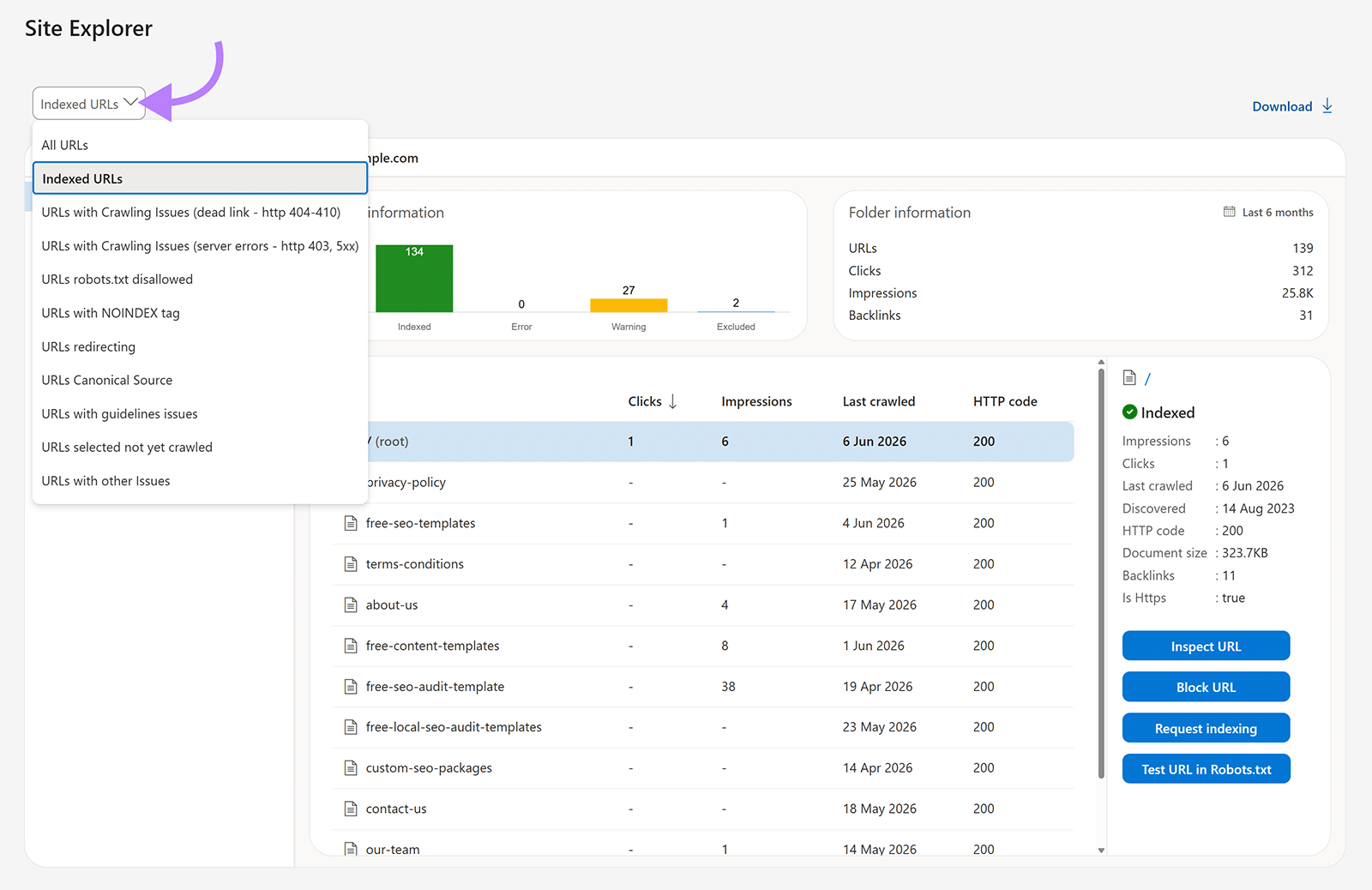
Task: Click the Backlinks count 31
Action: (x=1306, y=316)
